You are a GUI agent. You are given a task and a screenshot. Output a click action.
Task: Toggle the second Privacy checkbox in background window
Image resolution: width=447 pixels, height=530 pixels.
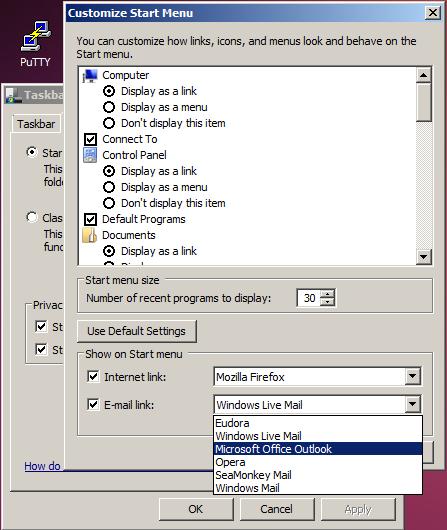41,349
